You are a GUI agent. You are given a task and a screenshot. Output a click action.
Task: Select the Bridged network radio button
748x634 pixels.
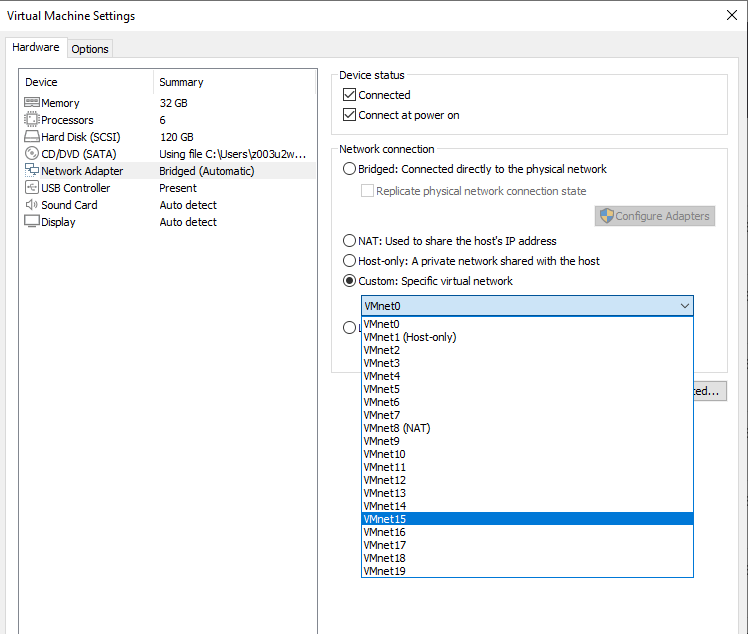tap(349, 169)
